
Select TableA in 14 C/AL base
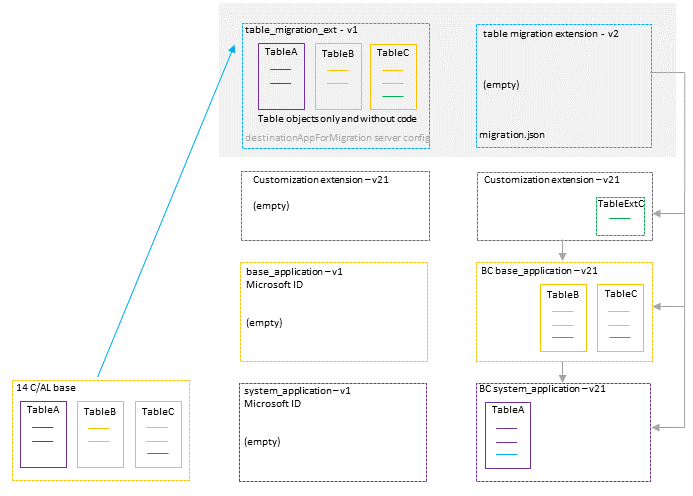point(43,435)
